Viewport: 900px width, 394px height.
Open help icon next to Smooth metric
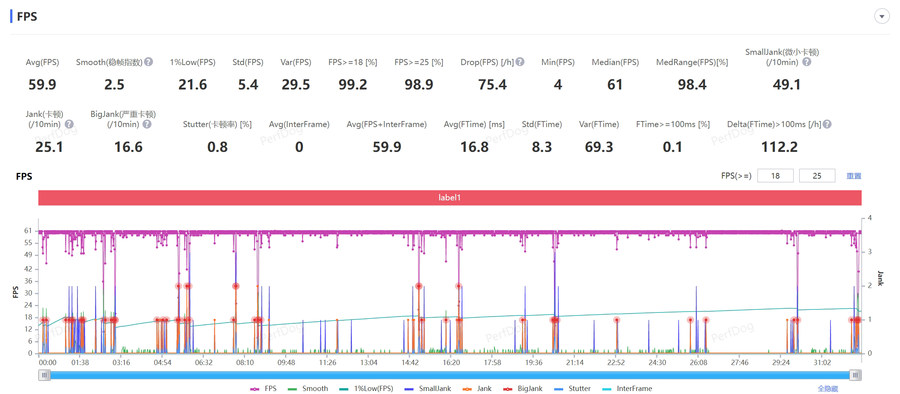pyautogui.click(x=148, y=62)
